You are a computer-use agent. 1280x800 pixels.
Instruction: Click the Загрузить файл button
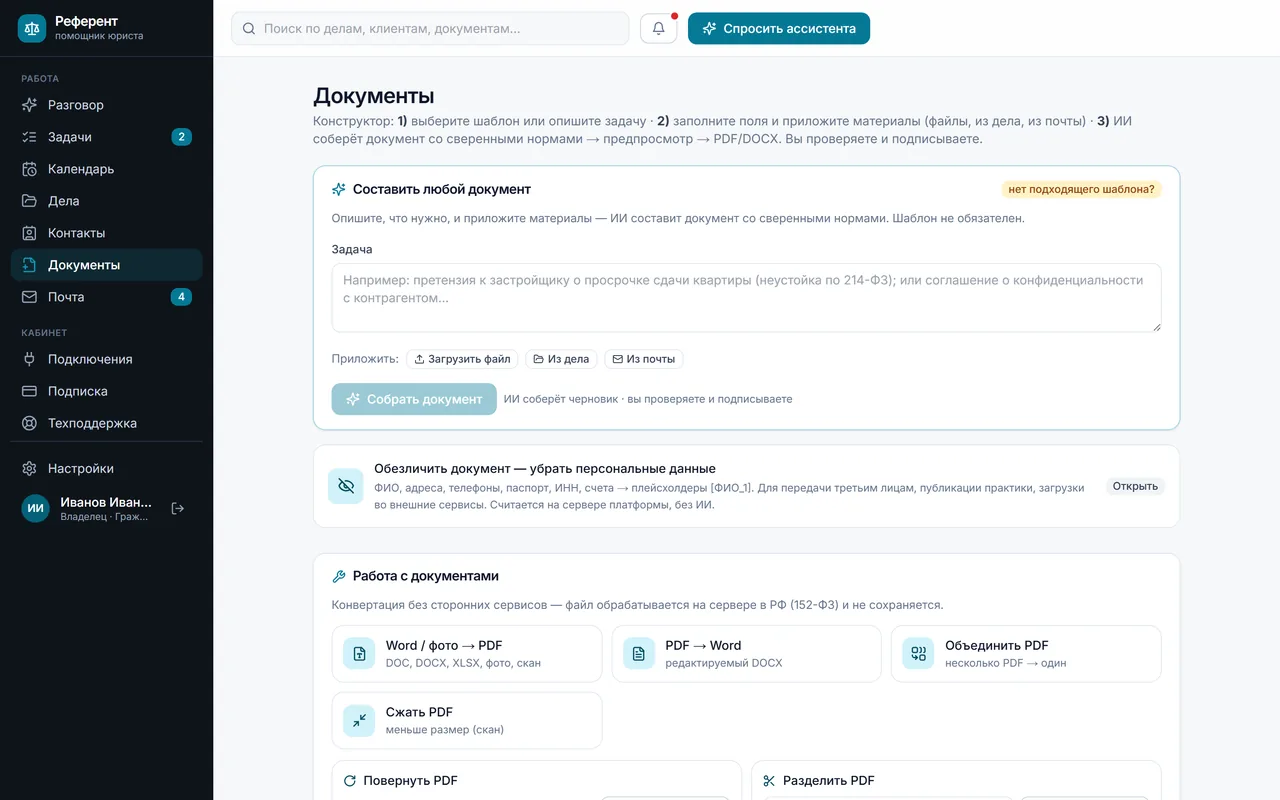pos(462,359)
